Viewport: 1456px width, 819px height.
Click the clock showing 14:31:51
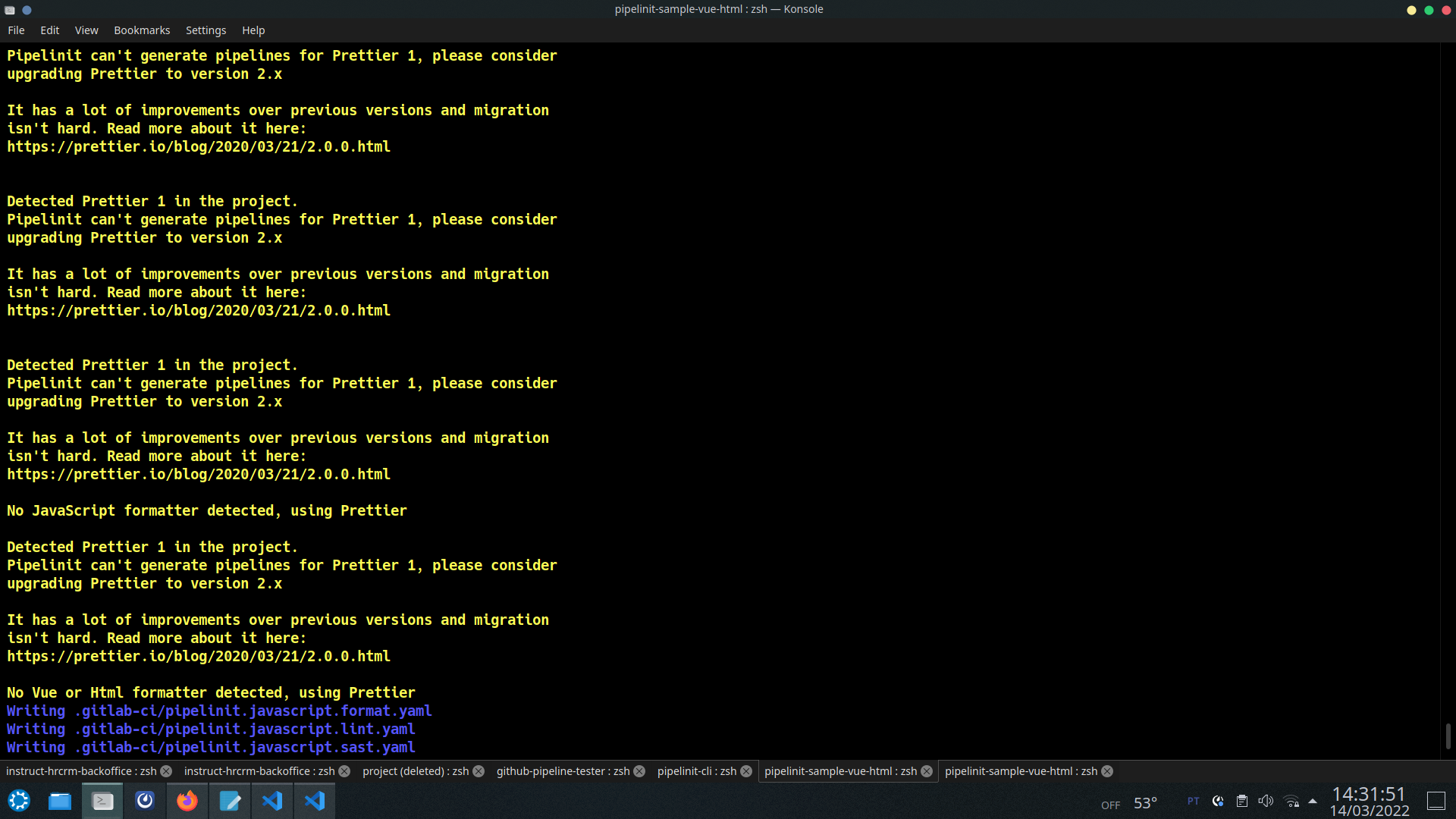[x=1369, y=794]
